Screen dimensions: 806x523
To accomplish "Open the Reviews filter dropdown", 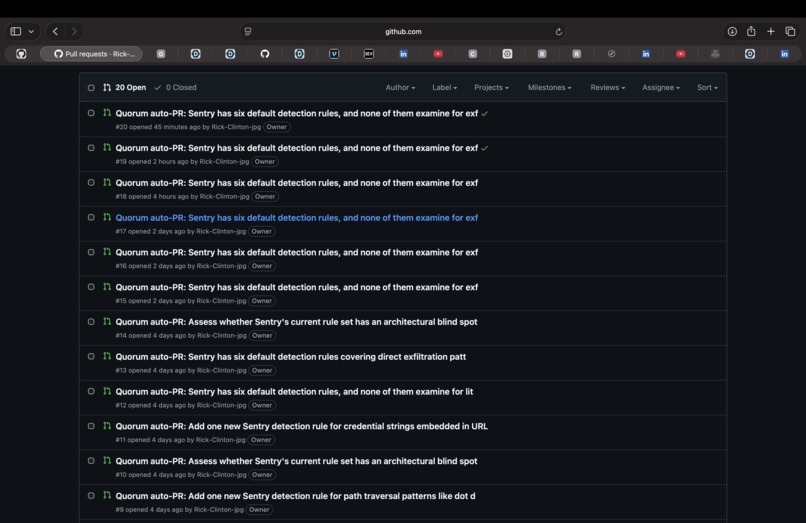I will [608, 87].
